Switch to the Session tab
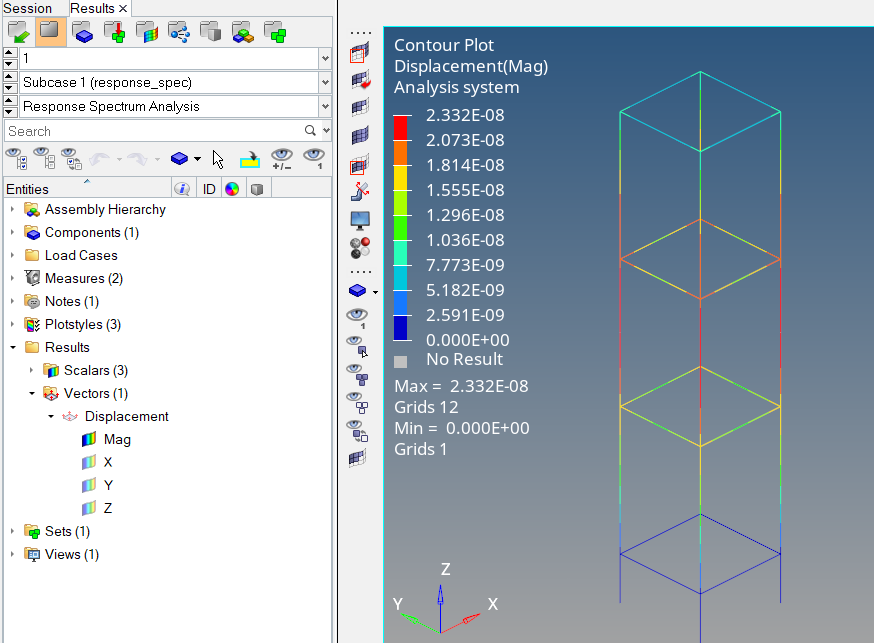The height and width of the screenshot is (643, 874). pos(30,7)
